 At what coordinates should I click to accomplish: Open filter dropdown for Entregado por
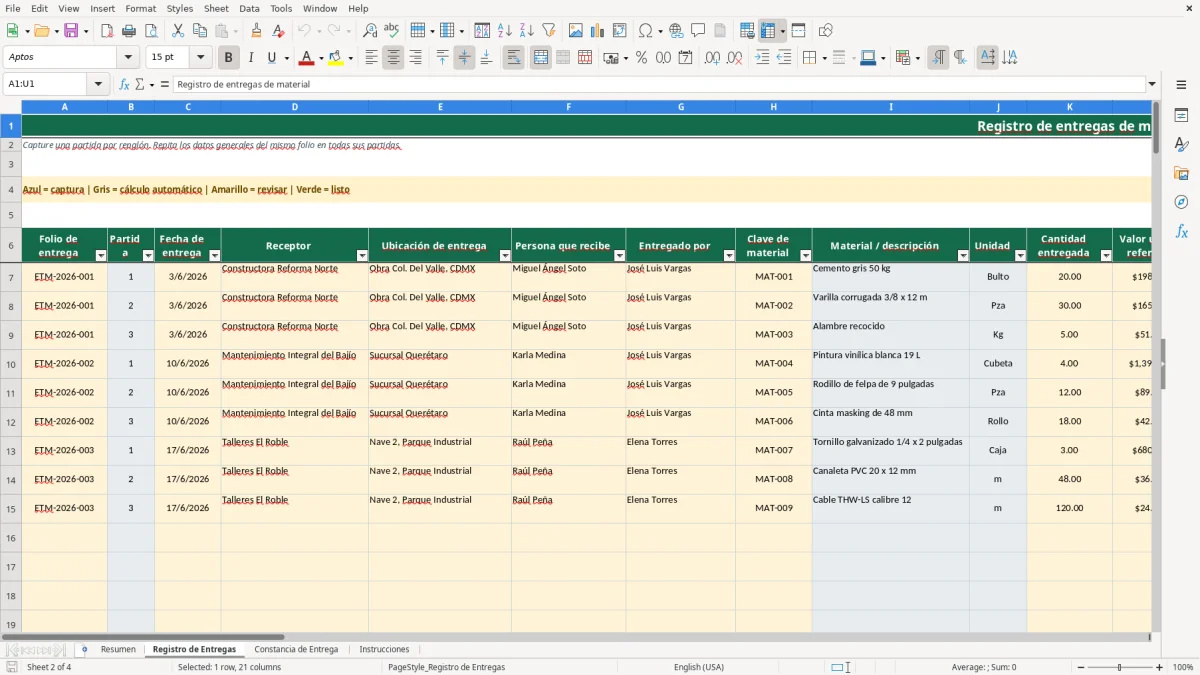[728, 256]
